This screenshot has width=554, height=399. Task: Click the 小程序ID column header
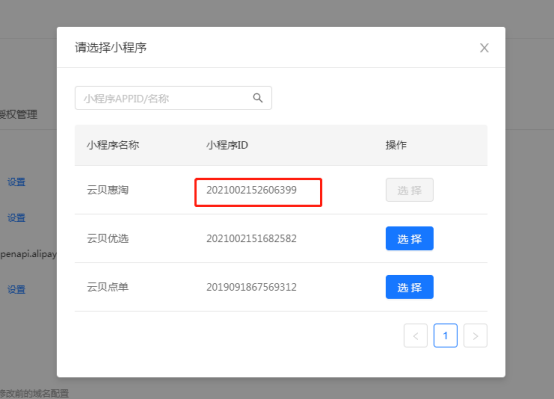click(227, 145)
